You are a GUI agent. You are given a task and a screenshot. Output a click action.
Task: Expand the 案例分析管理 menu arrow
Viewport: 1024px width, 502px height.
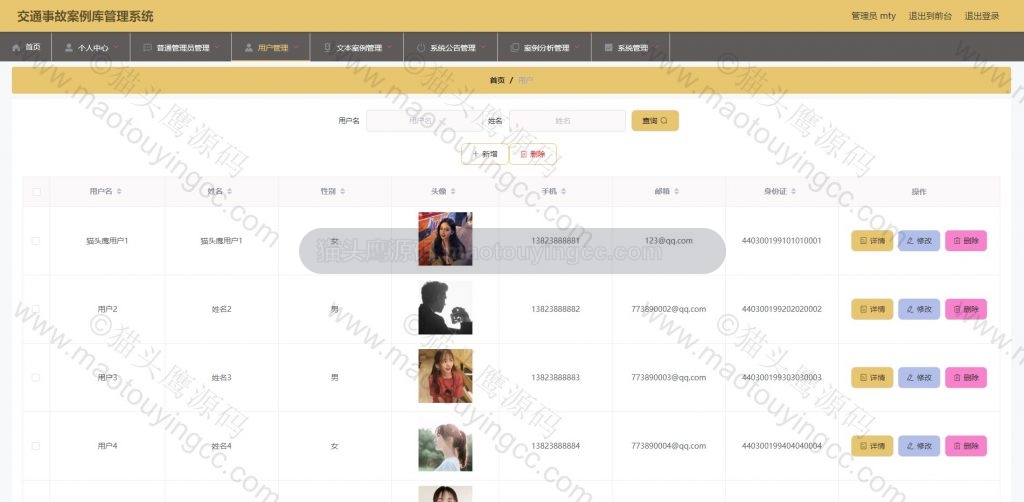point(577,47)
